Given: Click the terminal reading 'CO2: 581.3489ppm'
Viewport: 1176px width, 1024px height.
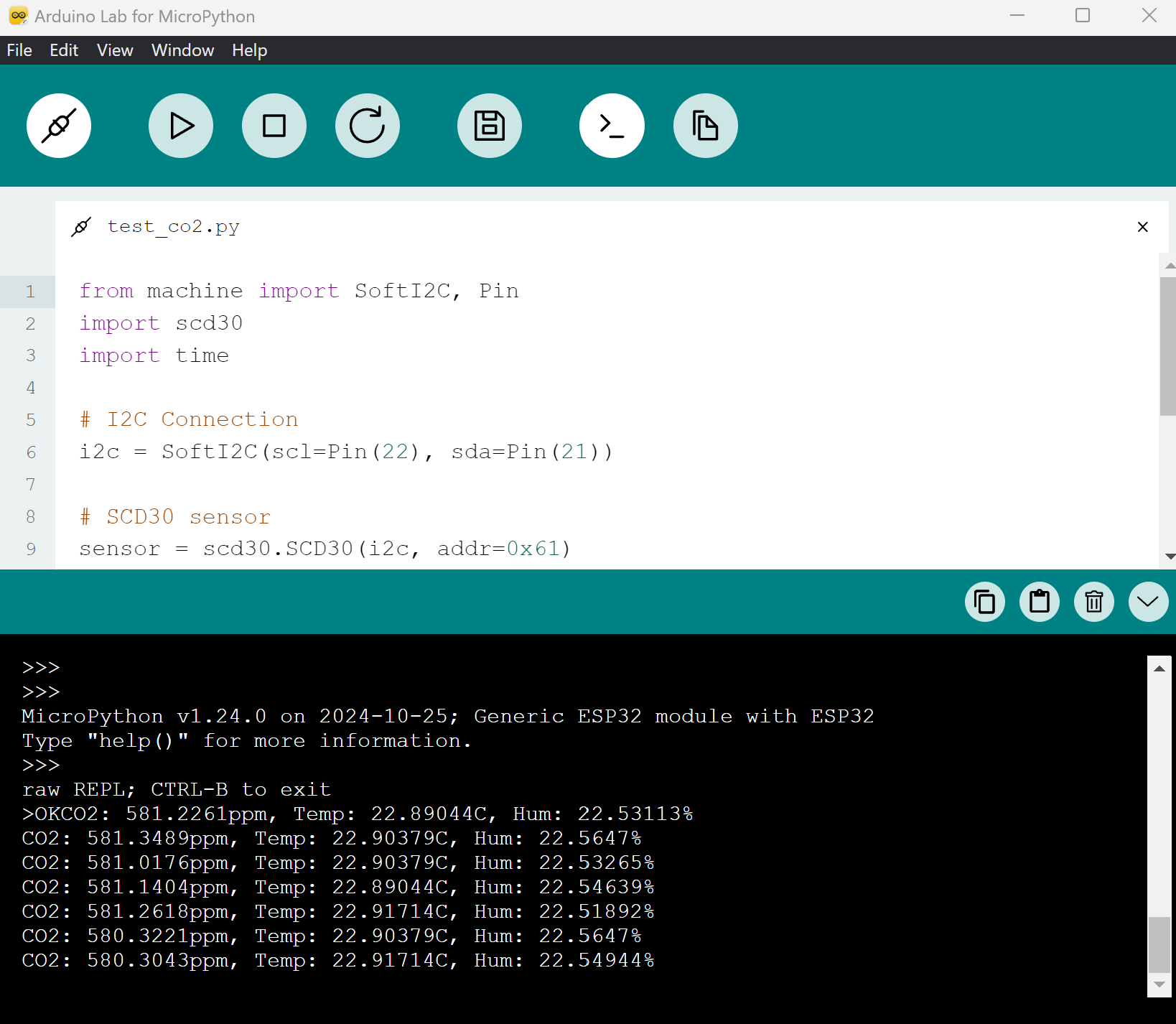Looking at the screenshot, I should (x=332, y=838).
